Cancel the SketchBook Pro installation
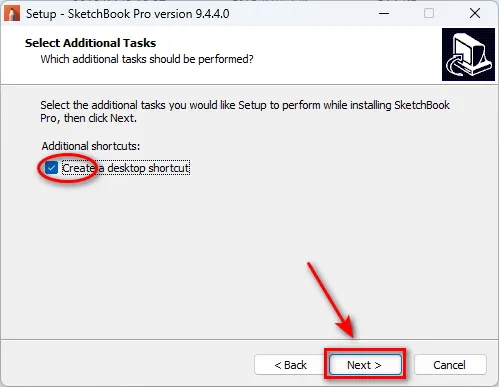The height and width of the screenshot is (387, 499). [450, 365]
